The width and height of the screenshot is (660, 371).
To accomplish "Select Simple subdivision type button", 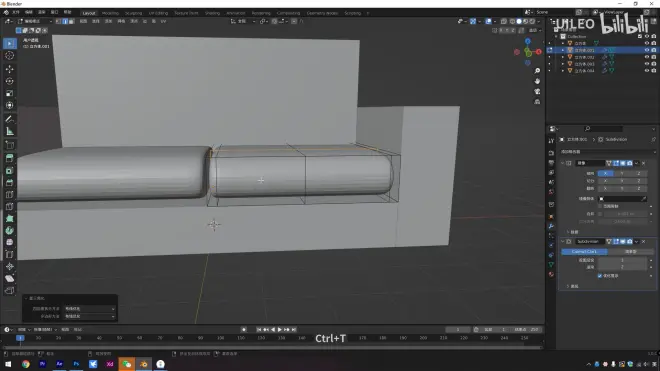I will [x=631, y=251].
